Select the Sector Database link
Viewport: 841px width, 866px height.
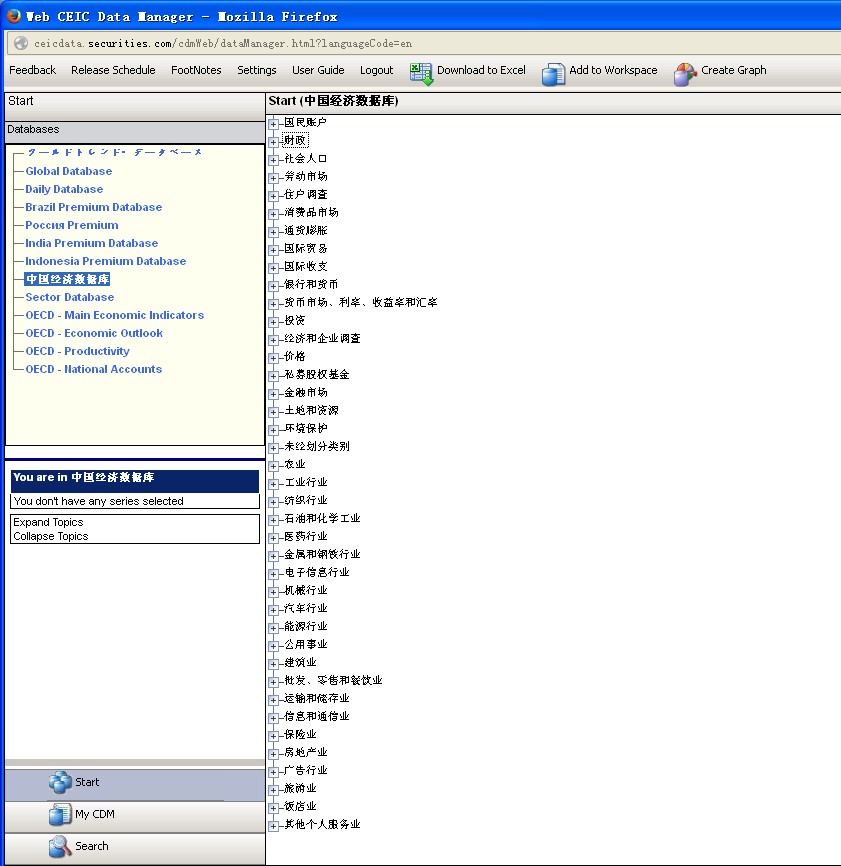70,297
